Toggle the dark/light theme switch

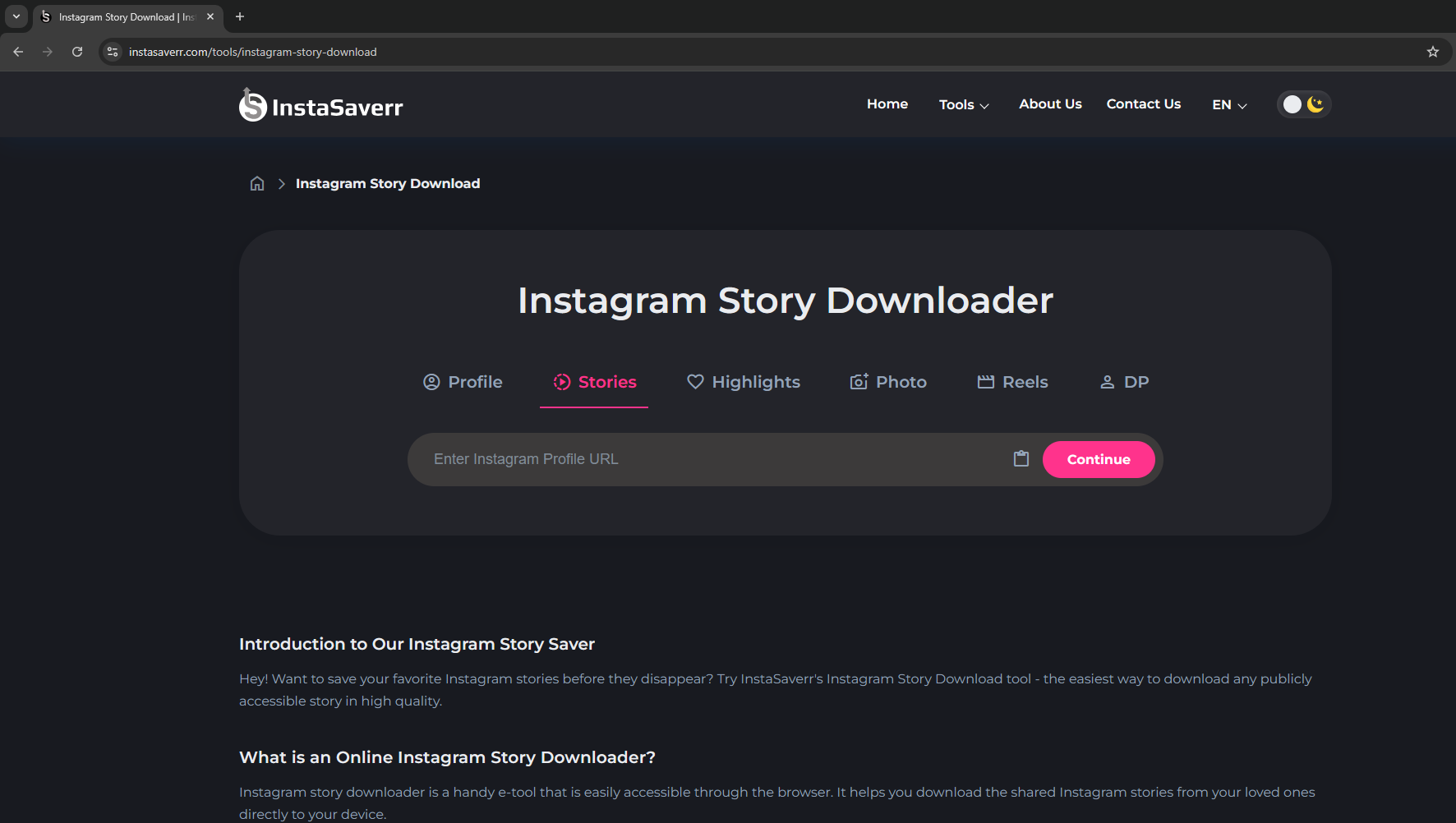pyautogui.click(x=1304, y=104)
